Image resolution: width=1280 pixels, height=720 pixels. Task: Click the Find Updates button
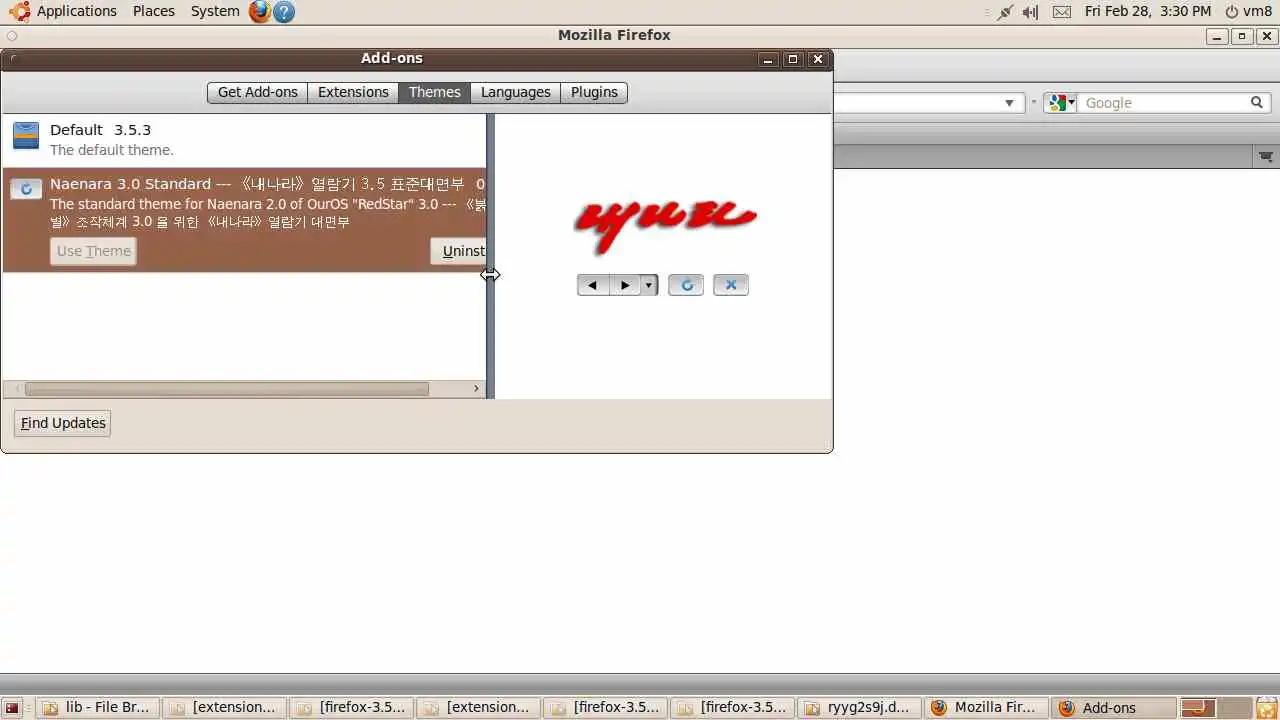[63, 423]
